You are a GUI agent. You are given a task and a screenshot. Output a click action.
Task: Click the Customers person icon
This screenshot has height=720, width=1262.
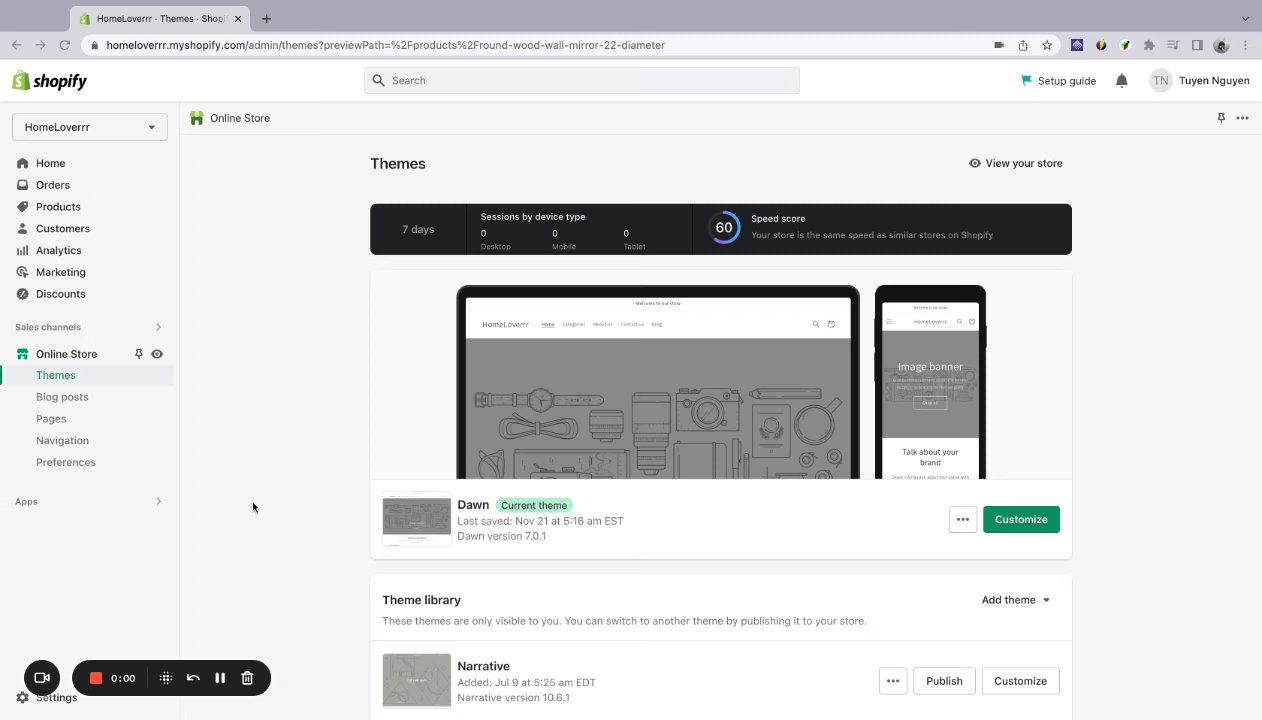23,229
